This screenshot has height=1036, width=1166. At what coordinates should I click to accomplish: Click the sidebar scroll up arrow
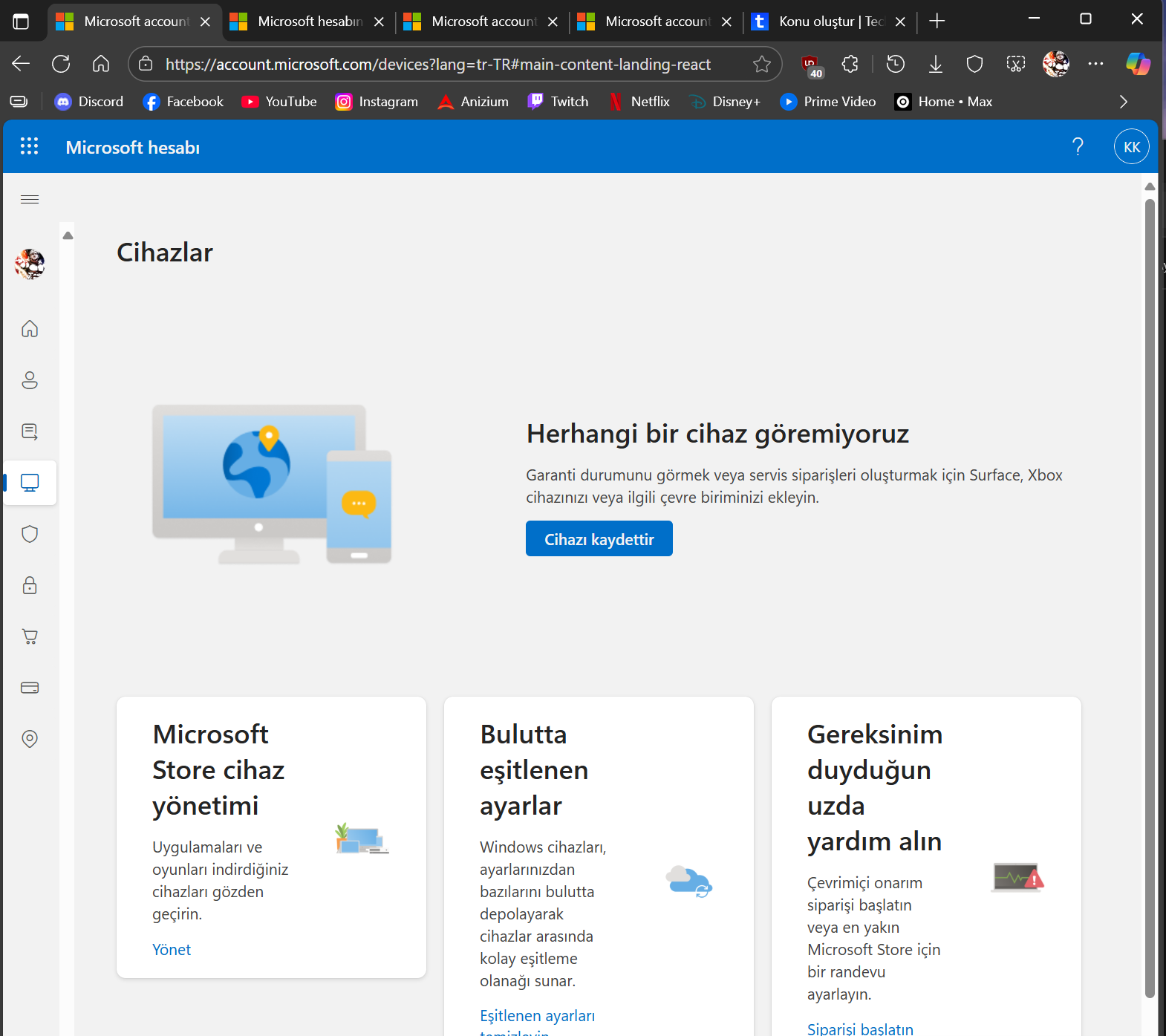point(68,235)
